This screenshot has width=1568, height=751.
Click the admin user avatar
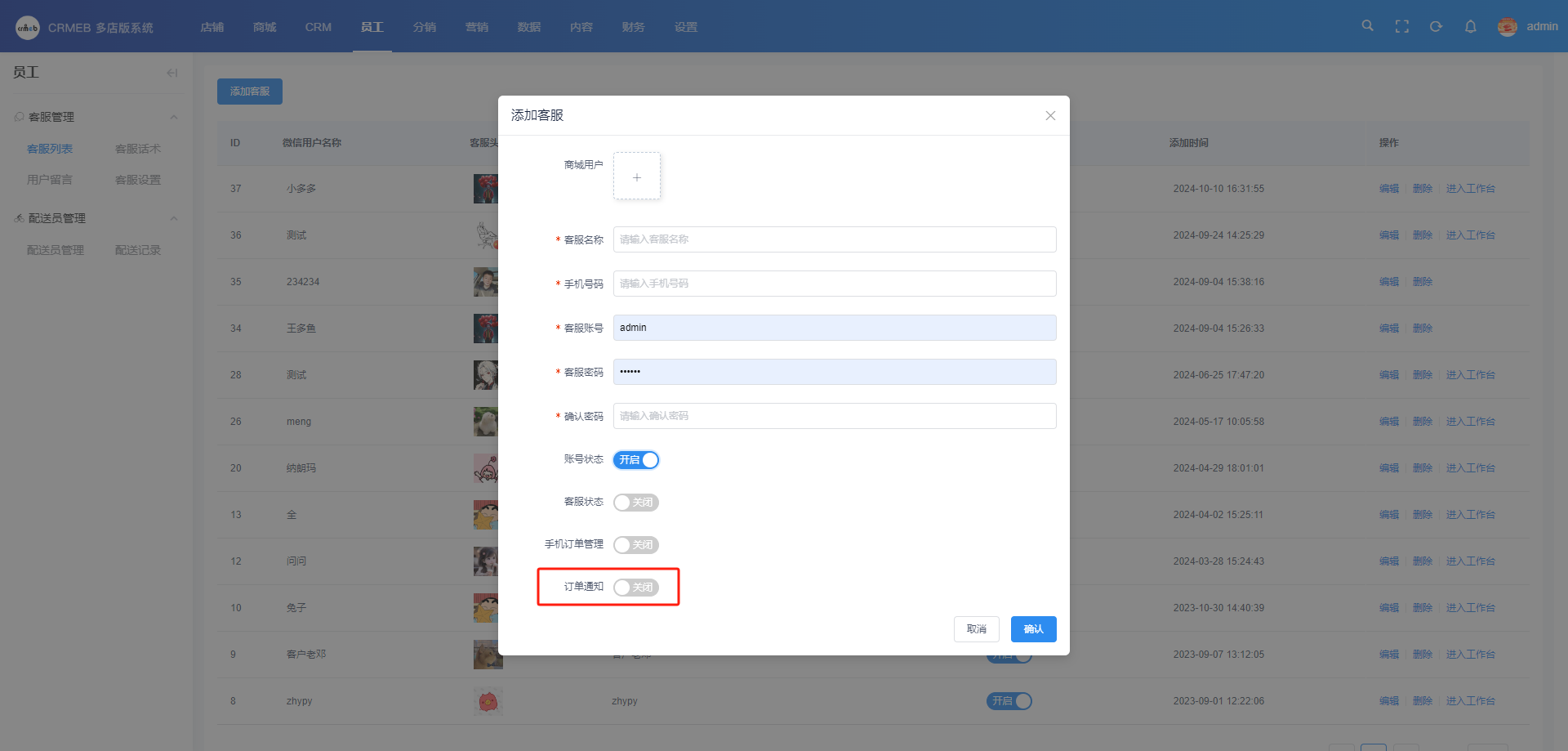(x=1507, y=26)
